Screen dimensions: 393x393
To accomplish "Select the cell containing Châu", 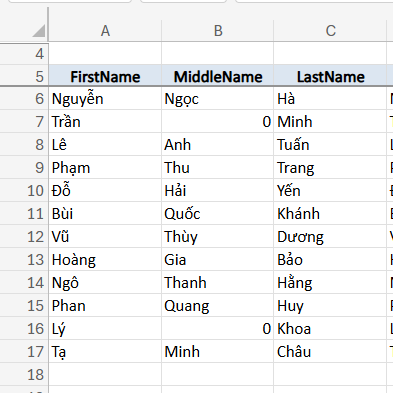I will click(x=330, y=352).
